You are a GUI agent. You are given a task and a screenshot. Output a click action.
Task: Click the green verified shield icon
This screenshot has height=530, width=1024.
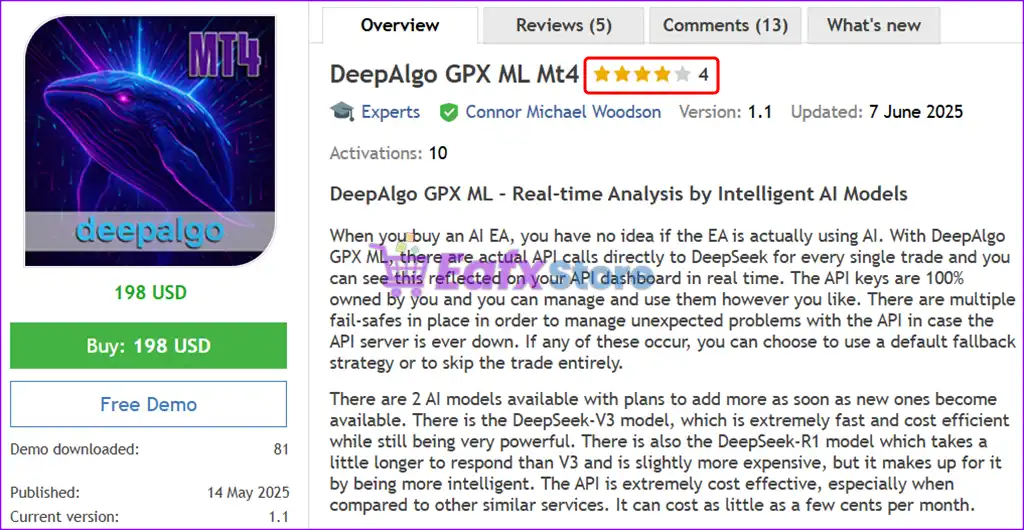(x=449, y=112)
